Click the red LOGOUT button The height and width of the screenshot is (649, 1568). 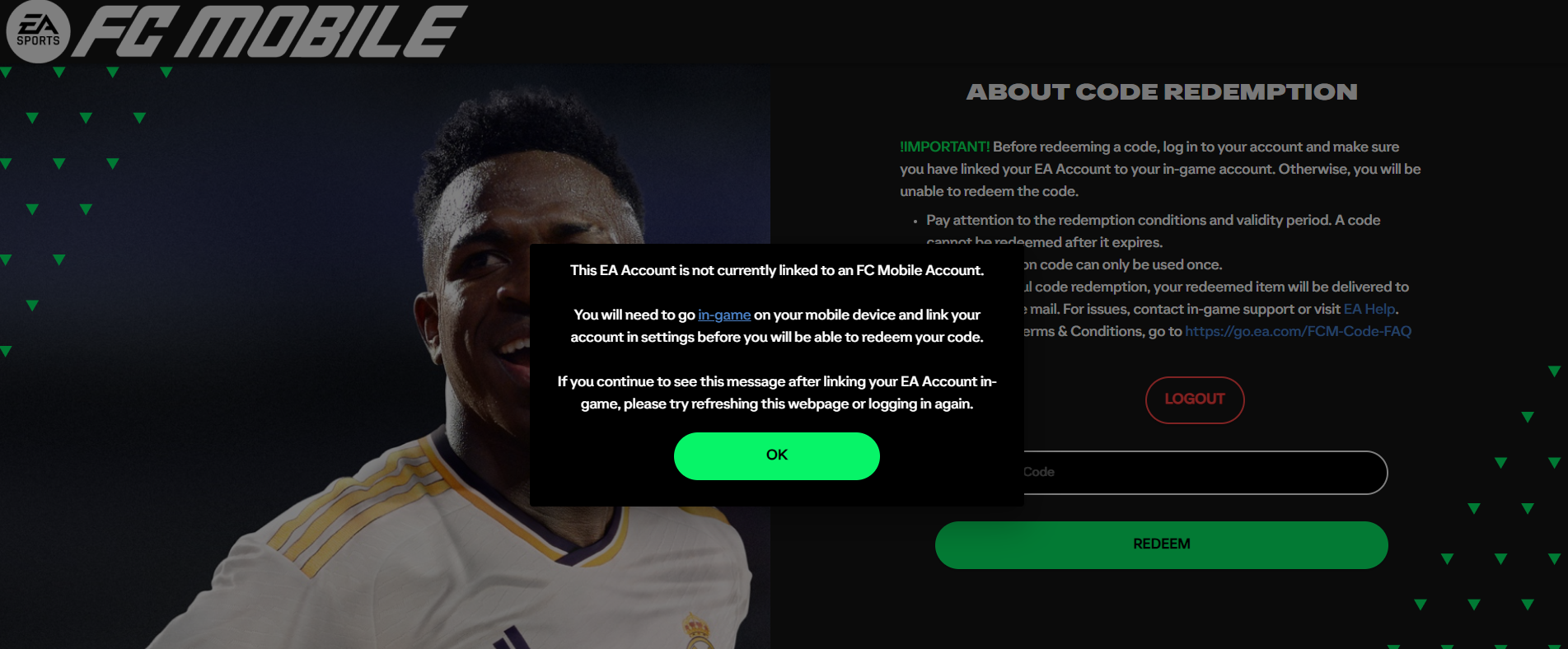point(1194,399)
